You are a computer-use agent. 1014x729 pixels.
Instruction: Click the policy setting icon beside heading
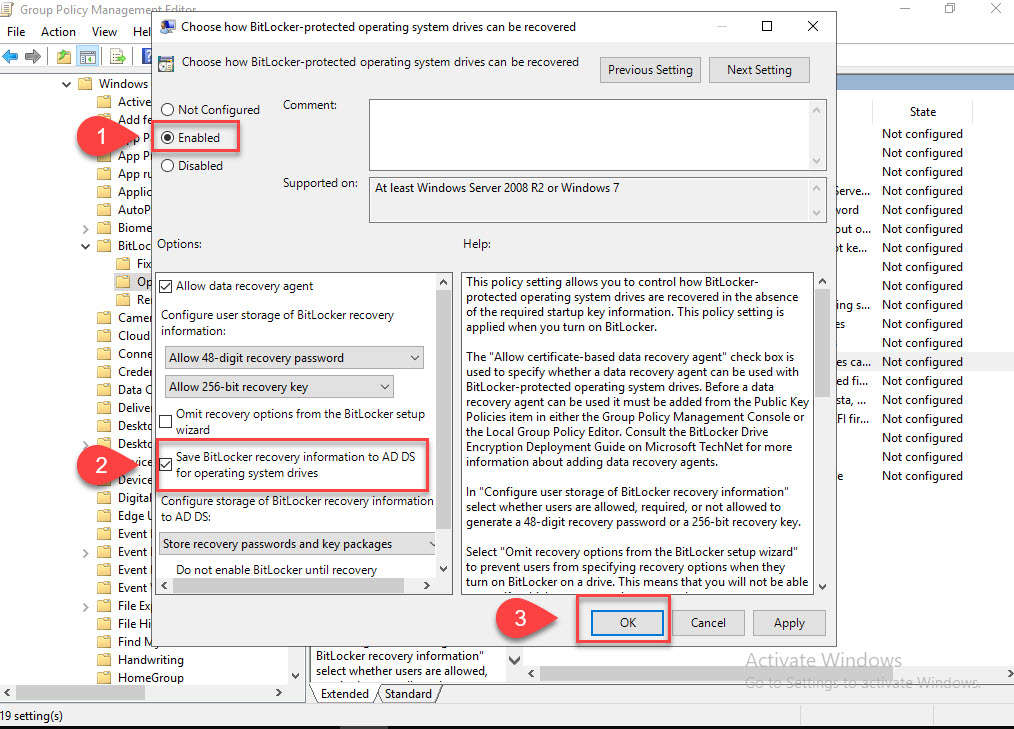166,63
